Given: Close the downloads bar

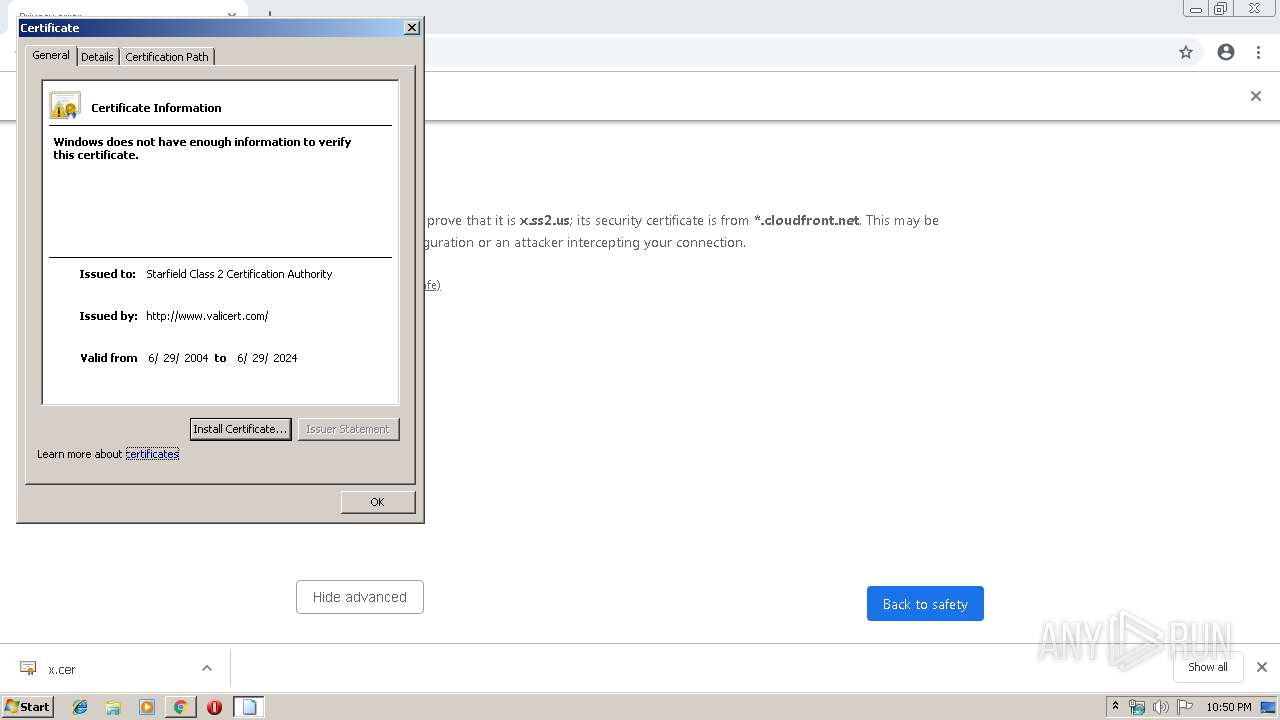Looking at the screenshot, I should point(1262,667).
